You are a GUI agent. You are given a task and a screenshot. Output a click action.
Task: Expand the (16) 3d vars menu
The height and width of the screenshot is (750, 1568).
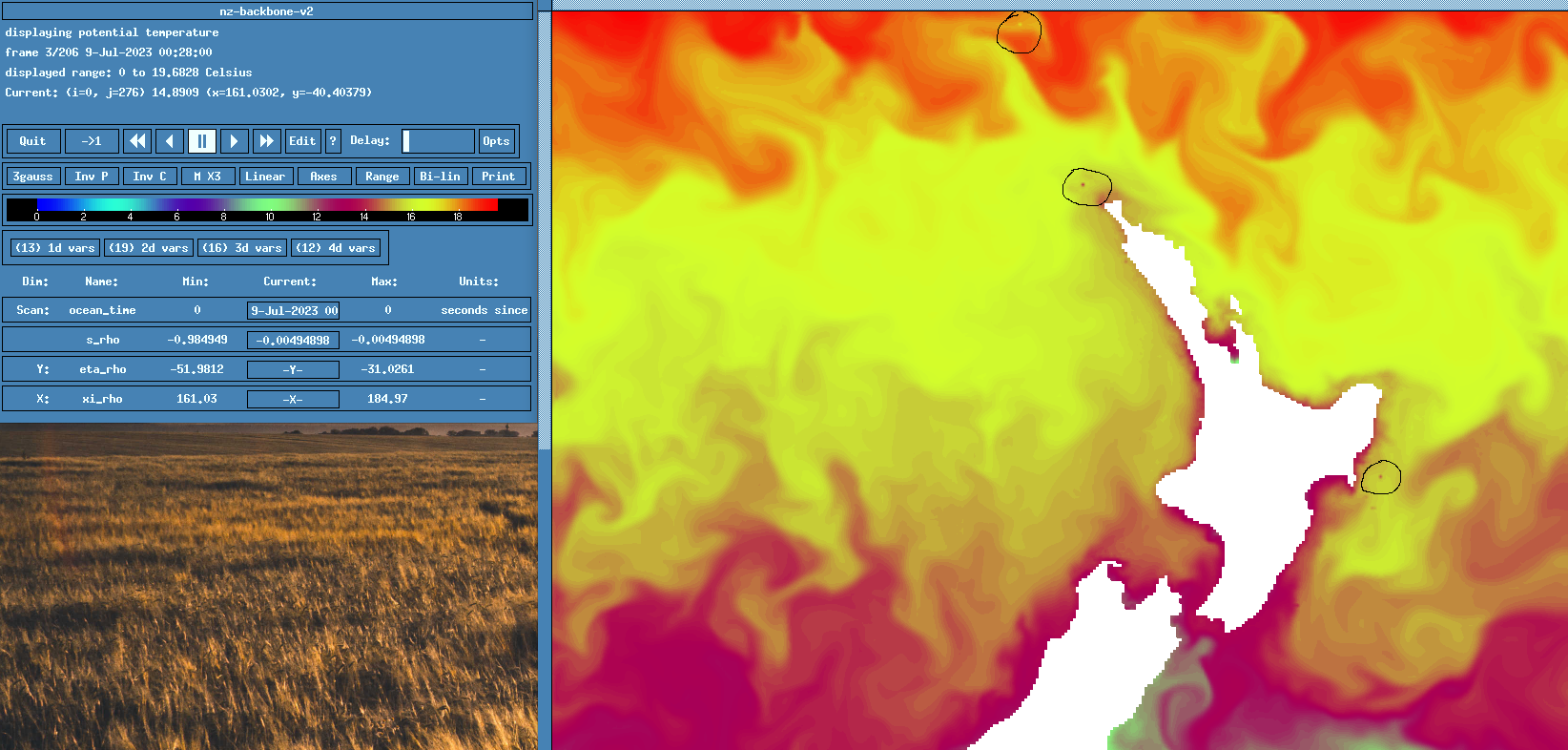click(x=241, y=248)
